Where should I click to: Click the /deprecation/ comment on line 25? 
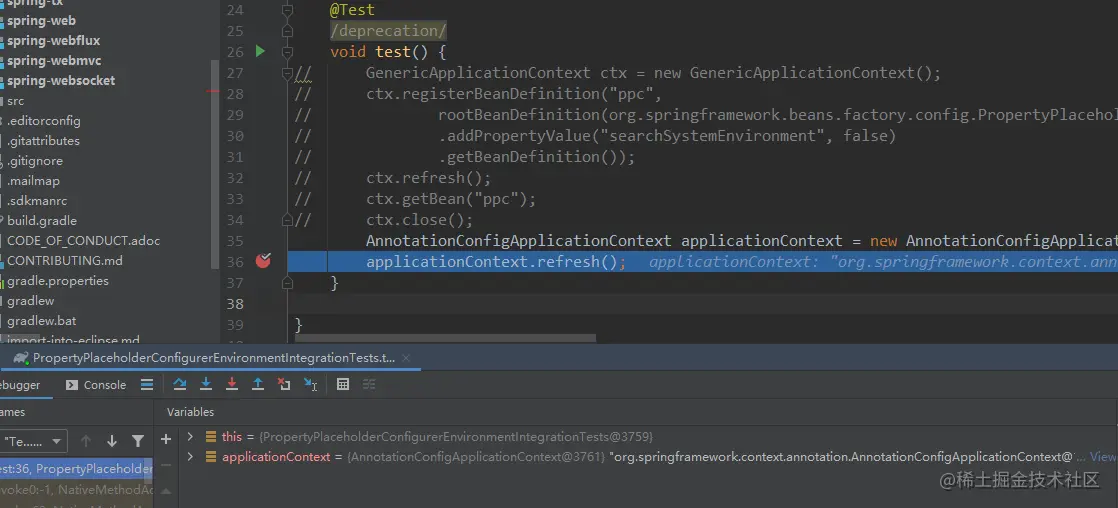pyautogui.click(x=389, y=31)
